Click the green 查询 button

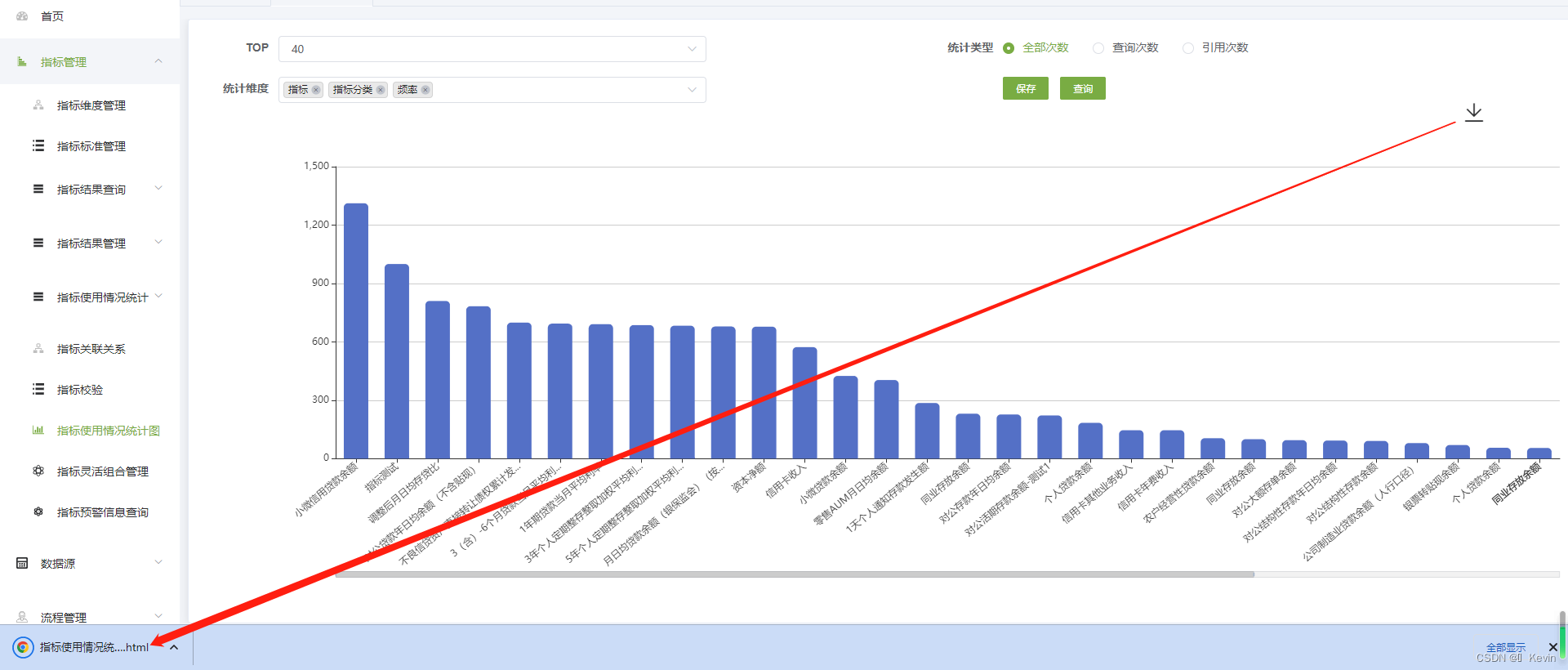coord(1083,88)
